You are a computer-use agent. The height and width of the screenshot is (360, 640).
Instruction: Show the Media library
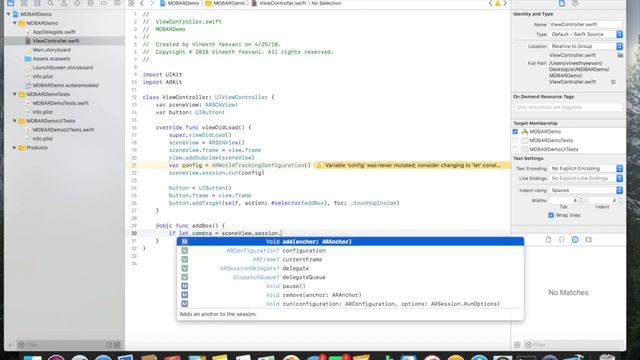(x=588, y=240)
